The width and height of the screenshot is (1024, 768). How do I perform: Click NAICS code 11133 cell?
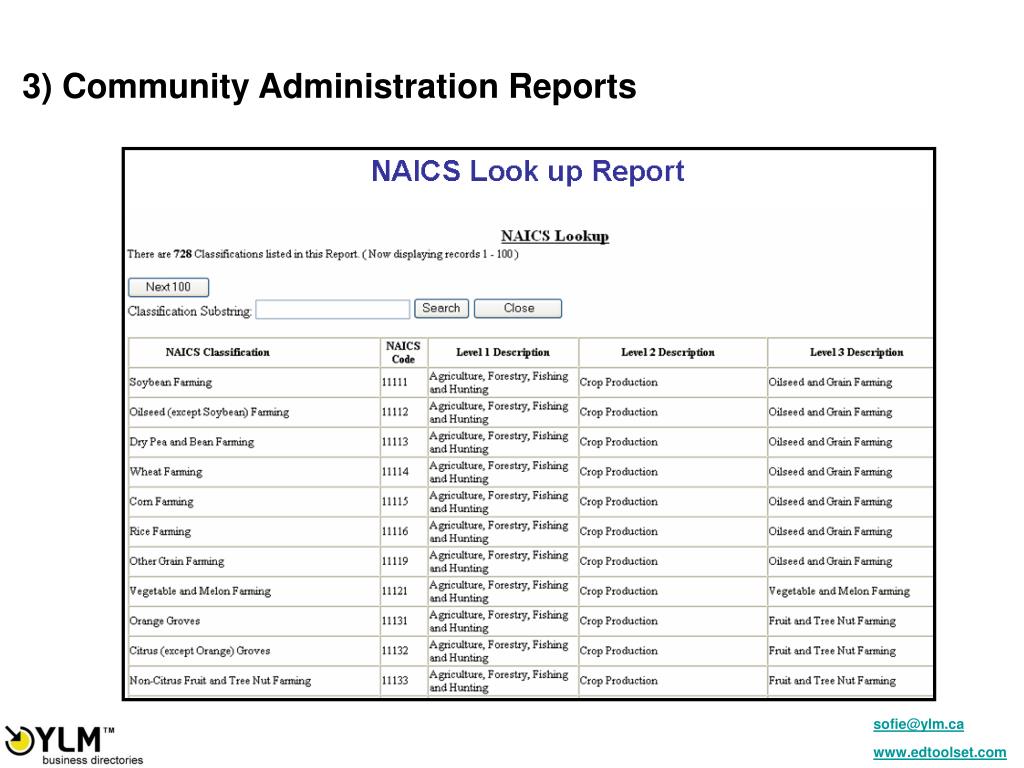click(x=395, y=680)
